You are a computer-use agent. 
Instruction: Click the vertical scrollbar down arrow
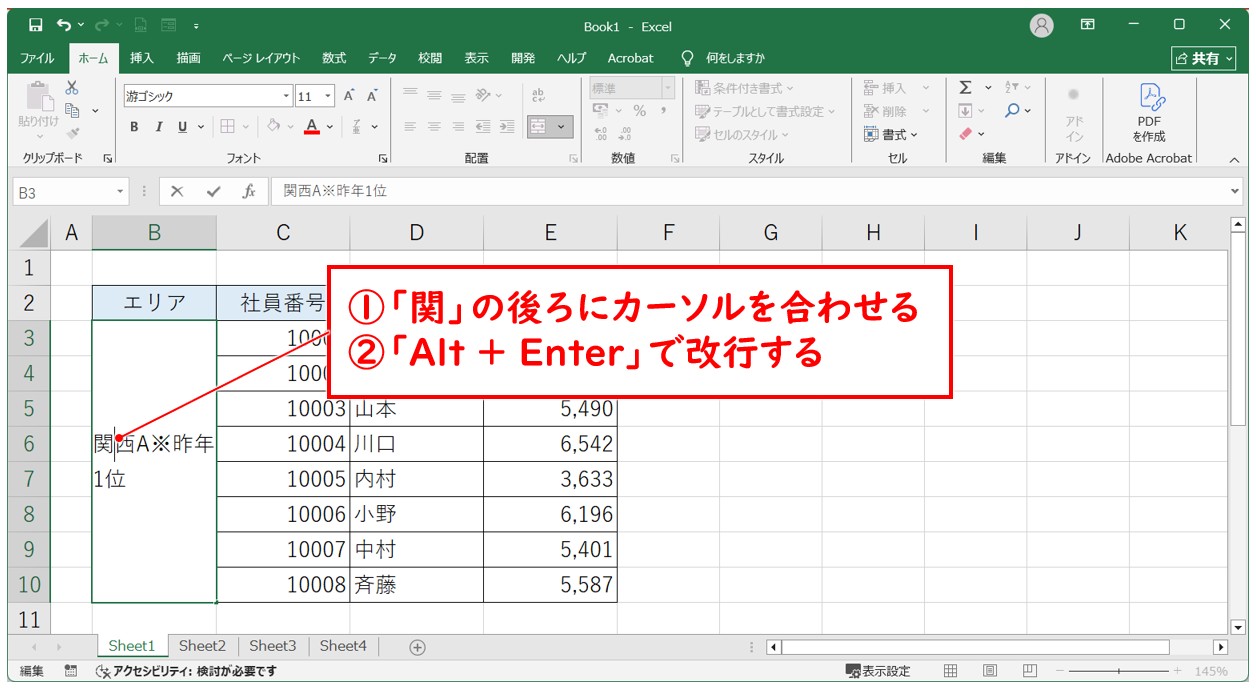(1238, 627)
